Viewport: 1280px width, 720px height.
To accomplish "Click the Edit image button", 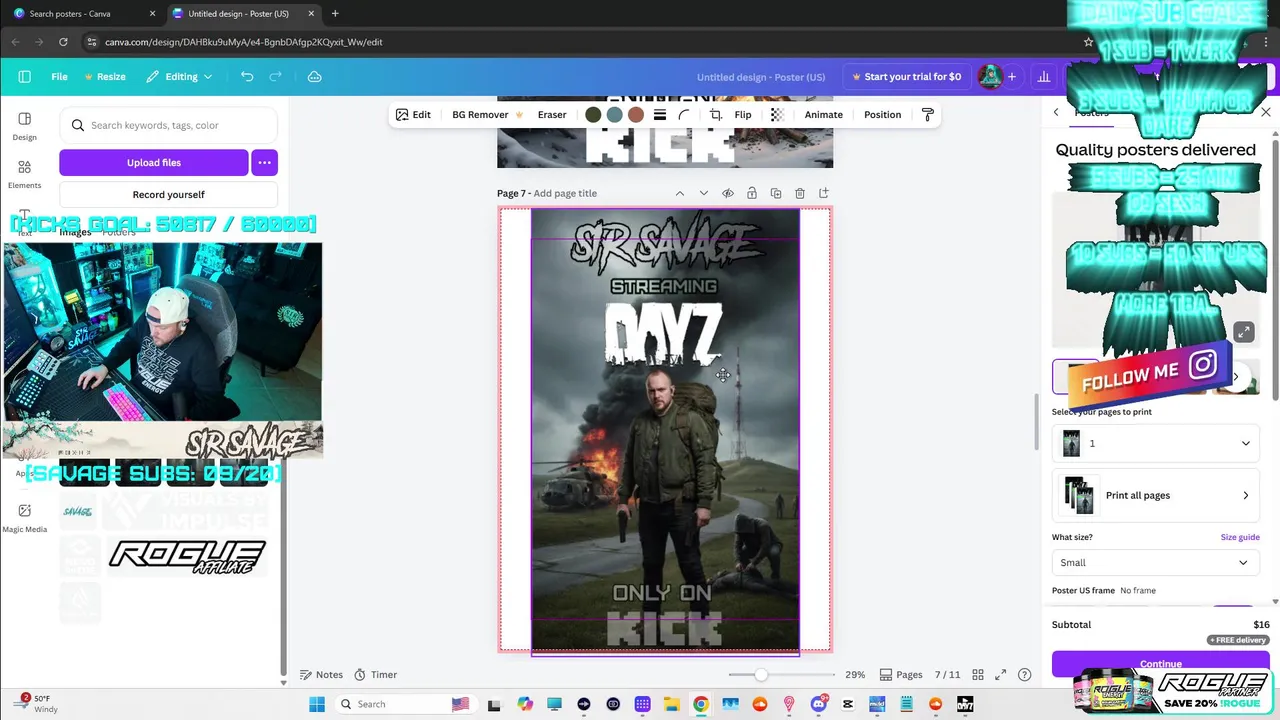I will (413, 115).
